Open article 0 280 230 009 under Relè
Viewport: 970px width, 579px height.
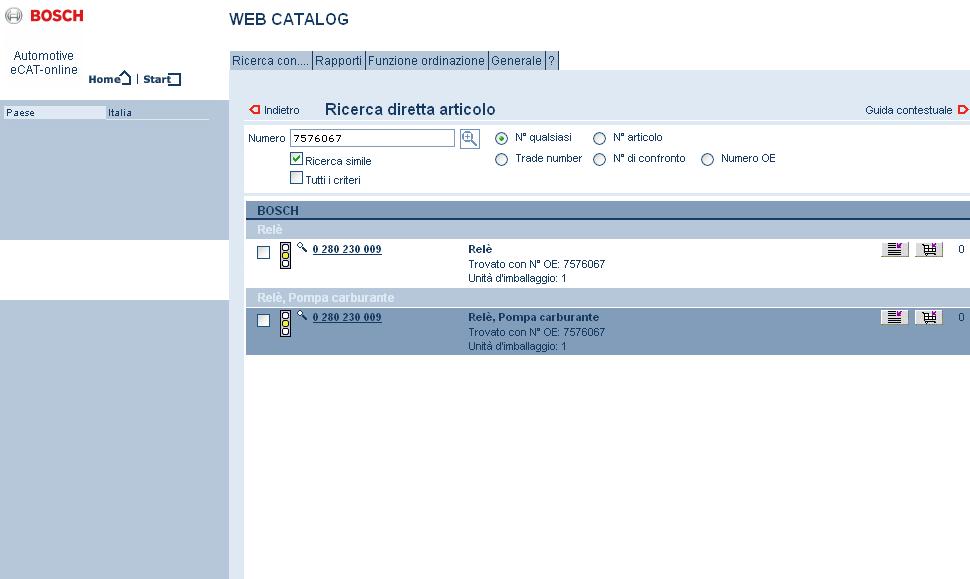[x=347, y=249]
